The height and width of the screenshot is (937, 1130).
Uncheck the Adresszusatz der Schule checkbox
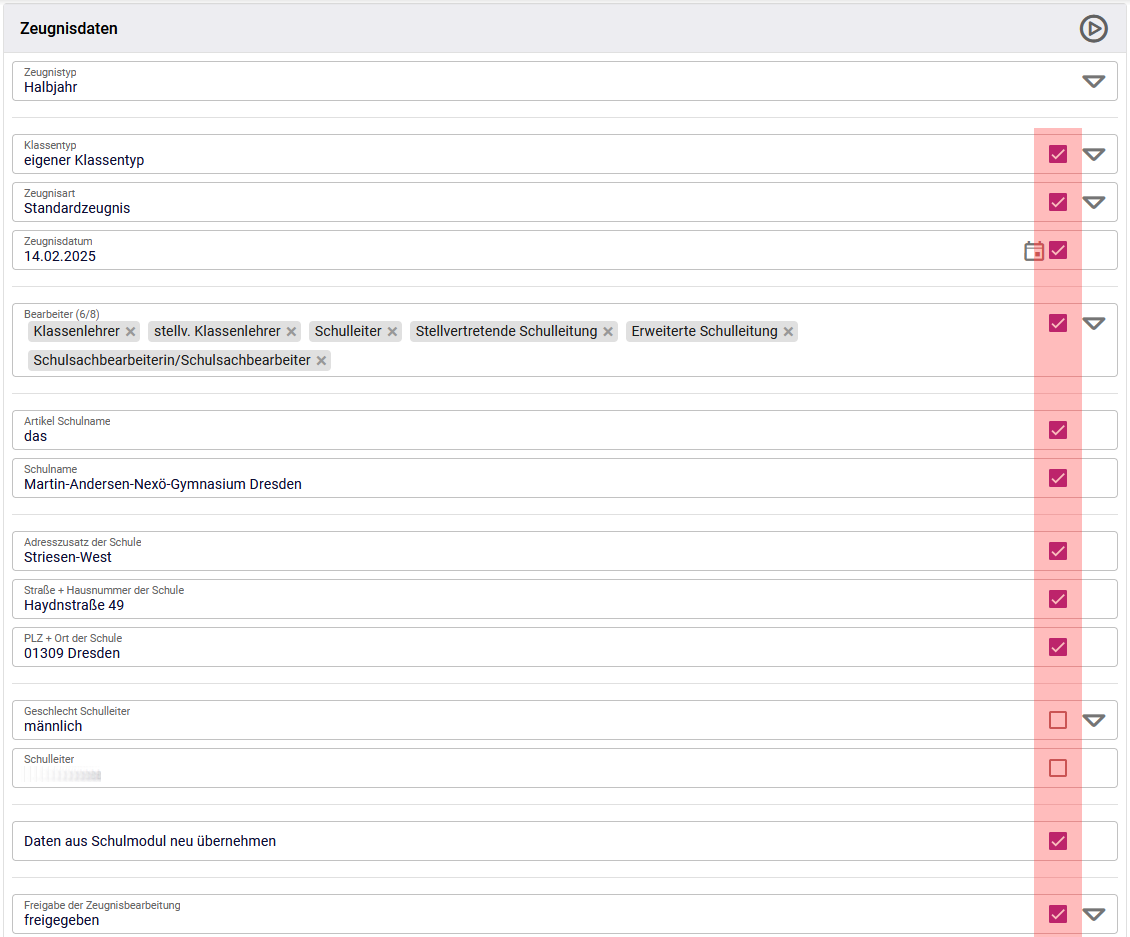pos(1058,551)
